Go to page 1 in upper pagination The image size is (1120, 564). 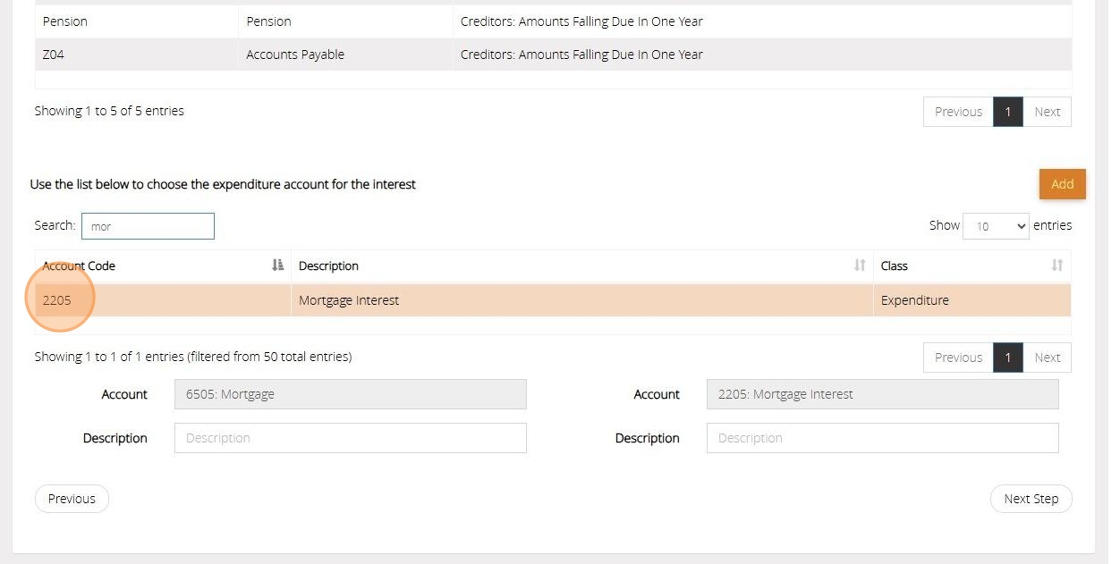1008,112
